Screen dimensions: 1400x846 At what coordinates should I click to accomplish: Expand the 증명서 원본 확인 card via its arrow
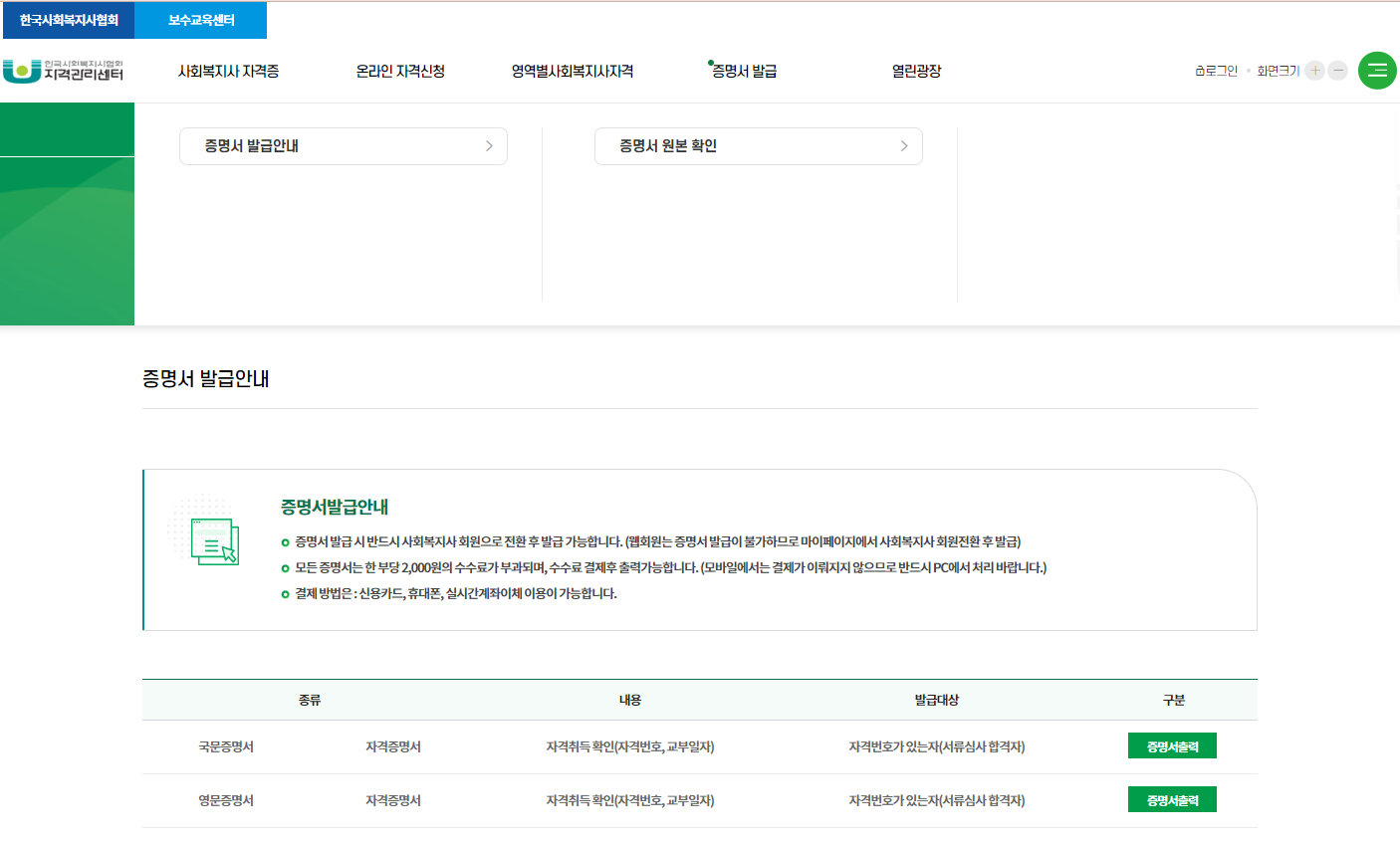click(904, 145)
